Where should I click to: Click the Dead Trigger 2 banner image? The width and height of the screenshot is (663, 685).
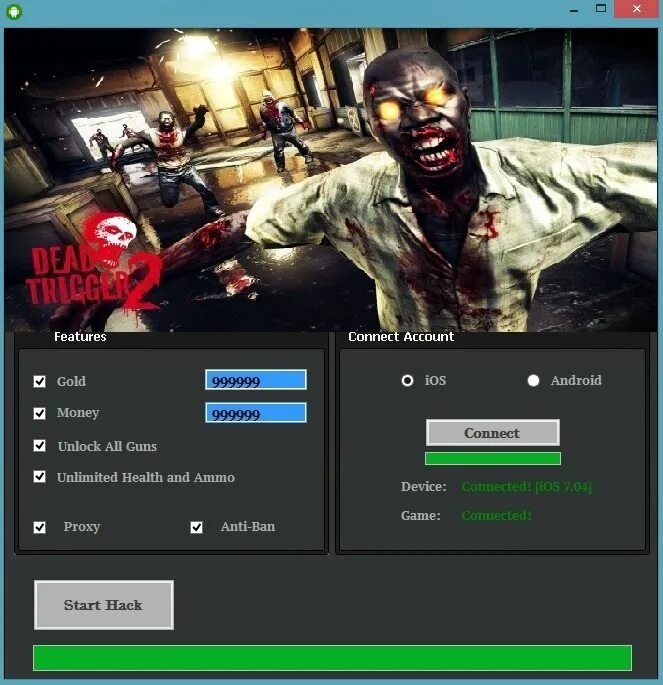(x=331, y=180)
